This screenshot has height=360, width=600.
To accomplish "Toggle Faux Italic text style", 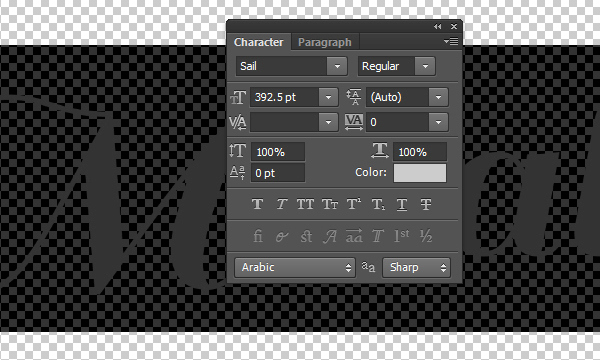I will coord(282,204).
